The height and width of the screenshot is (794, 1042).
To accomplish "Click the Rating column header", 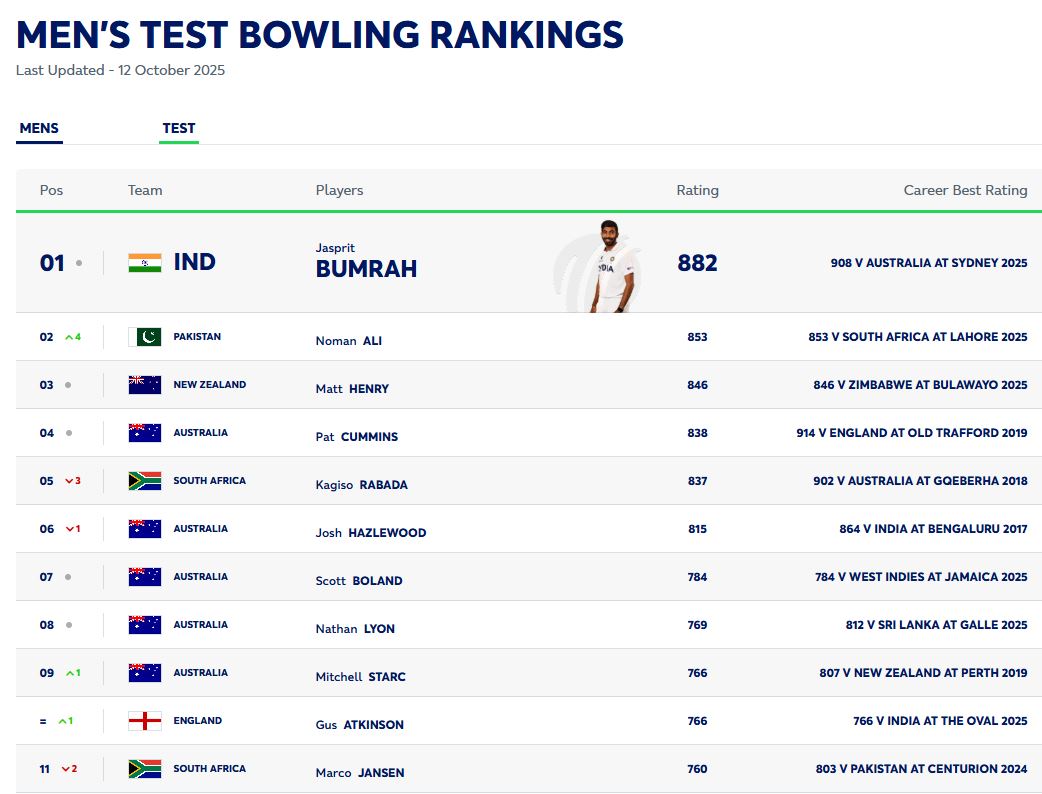I will [x=697, y=190].
